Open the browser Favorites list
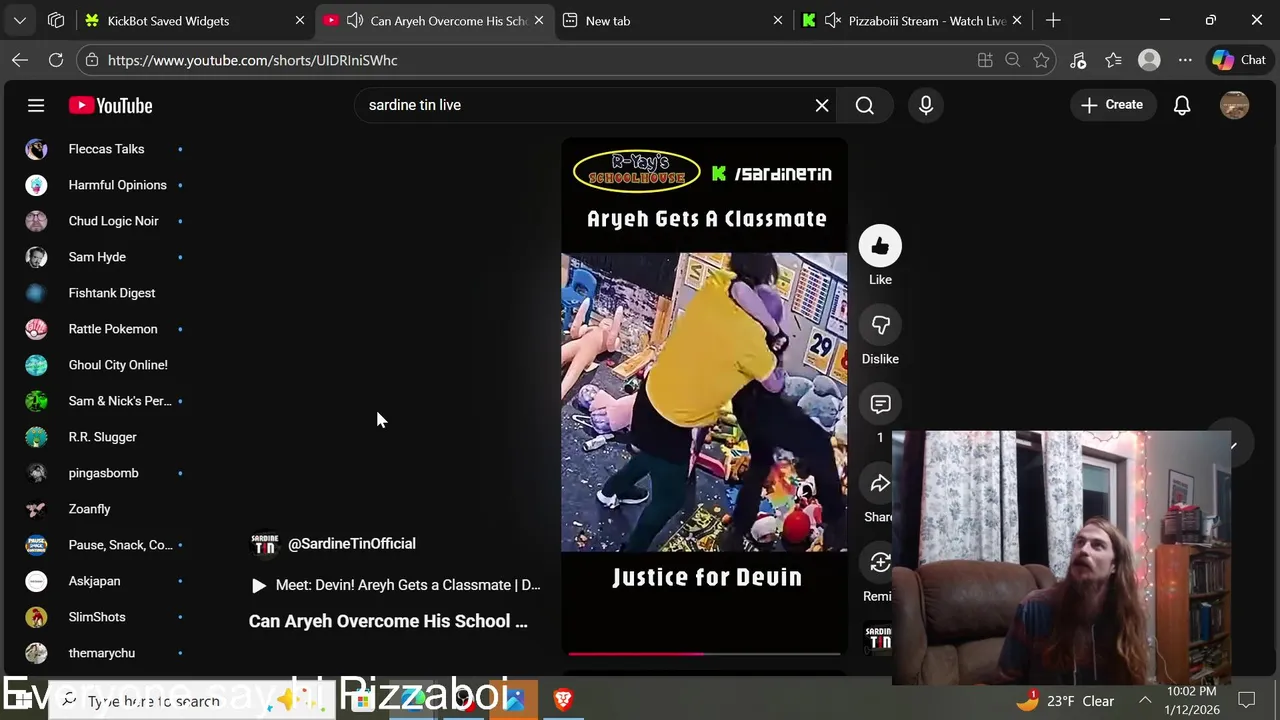1280x720 pixels. [1113, 60]
